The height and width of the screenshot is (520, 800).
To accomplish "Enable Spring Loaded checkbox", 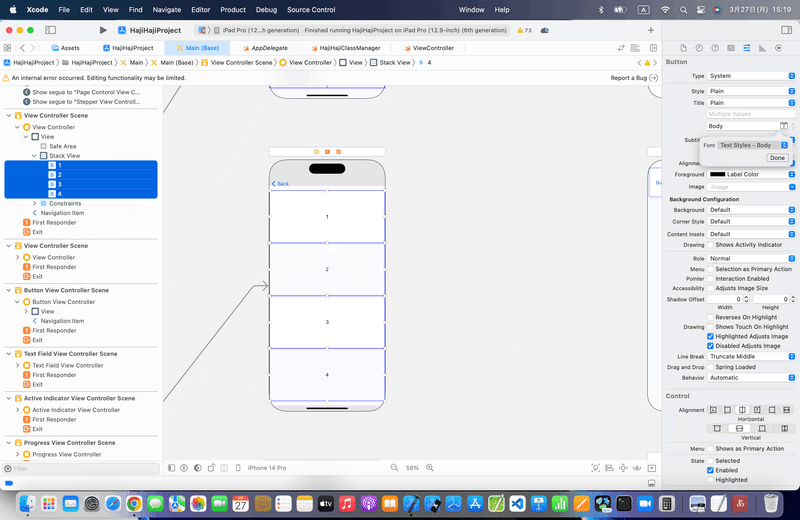I will tap(710, 367).
